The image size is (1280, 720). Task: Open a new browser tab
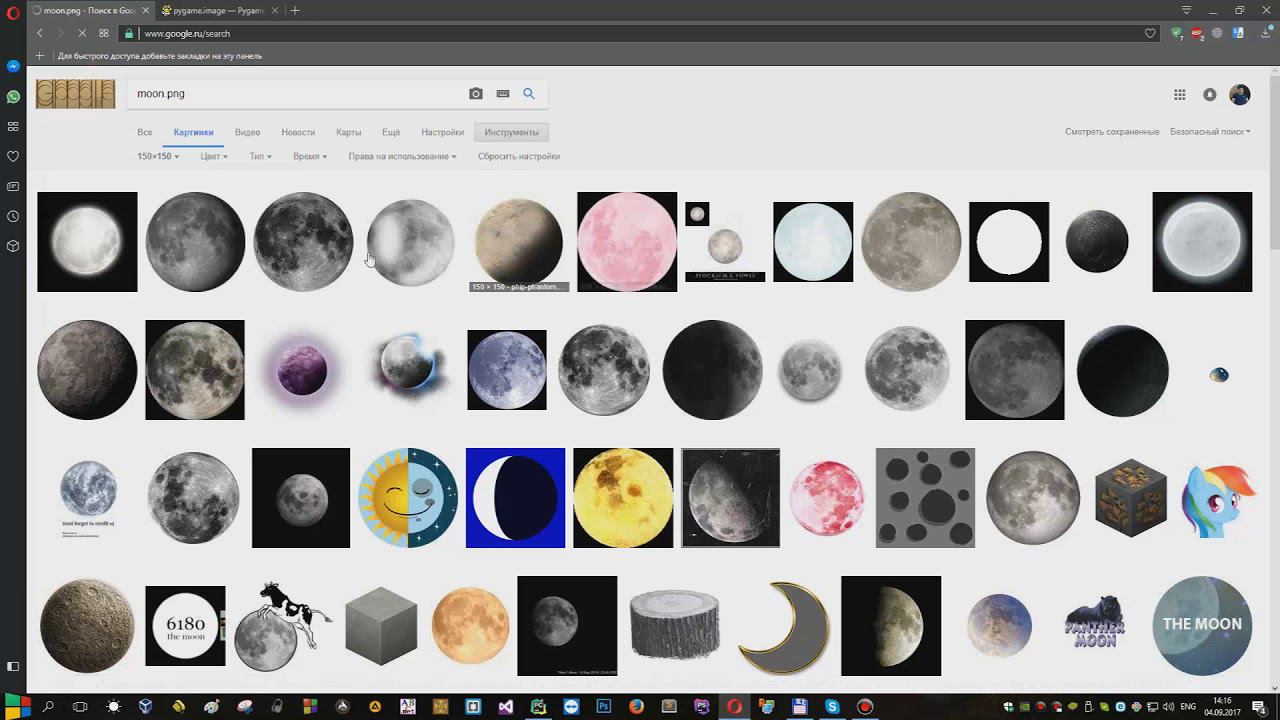click(295, 11)
